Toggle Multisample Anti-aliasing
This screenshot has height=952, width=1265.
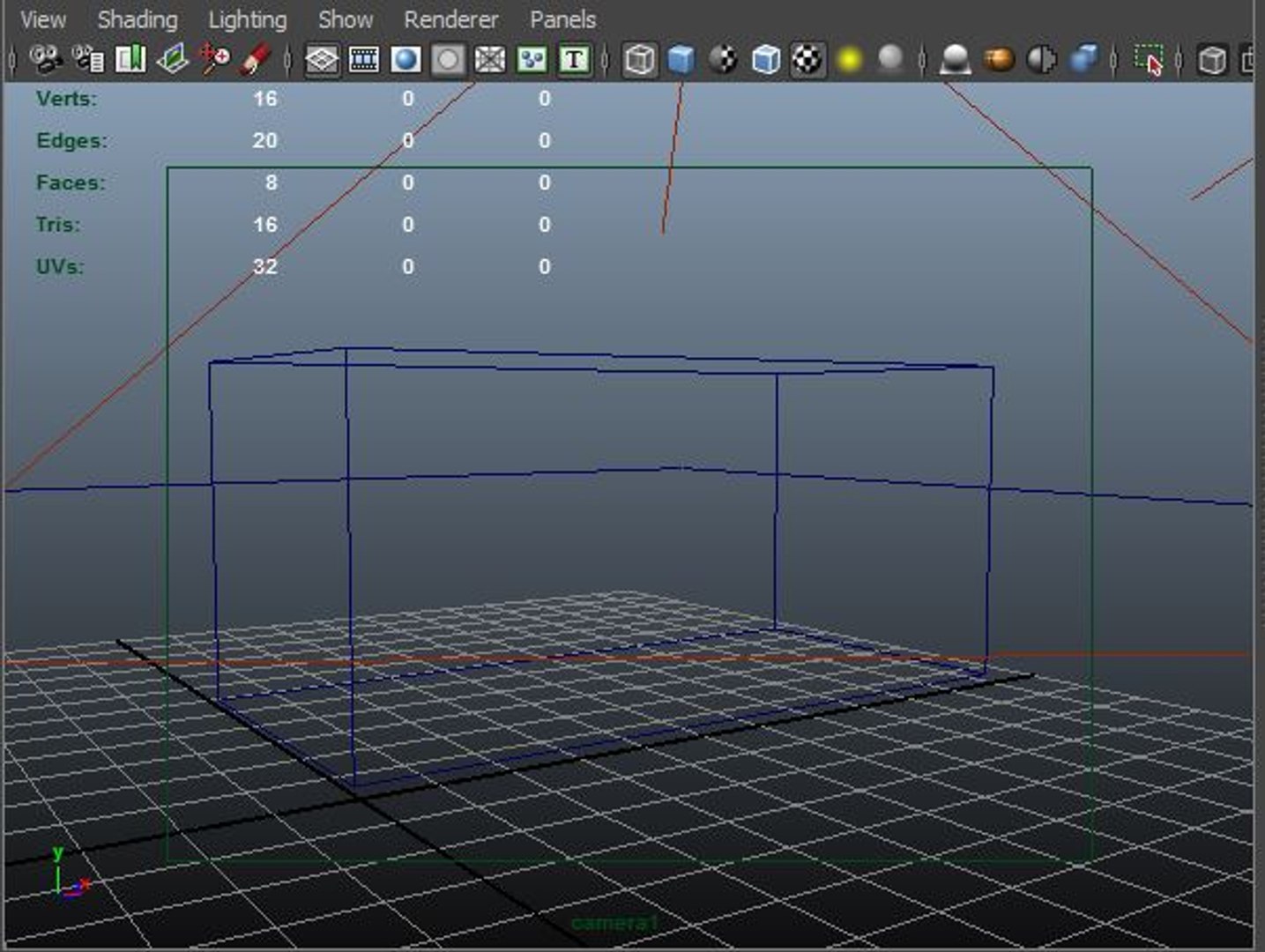coord(1041,60)
